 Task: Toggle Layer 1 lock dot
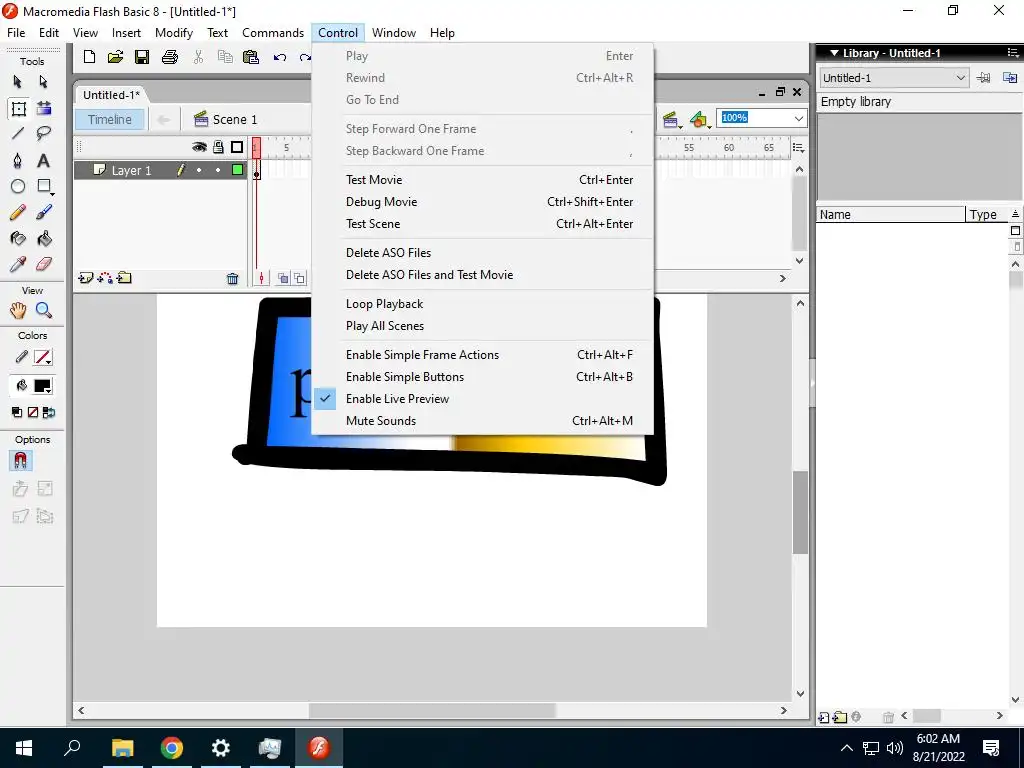pyautogui.click(x=218, y=170)
